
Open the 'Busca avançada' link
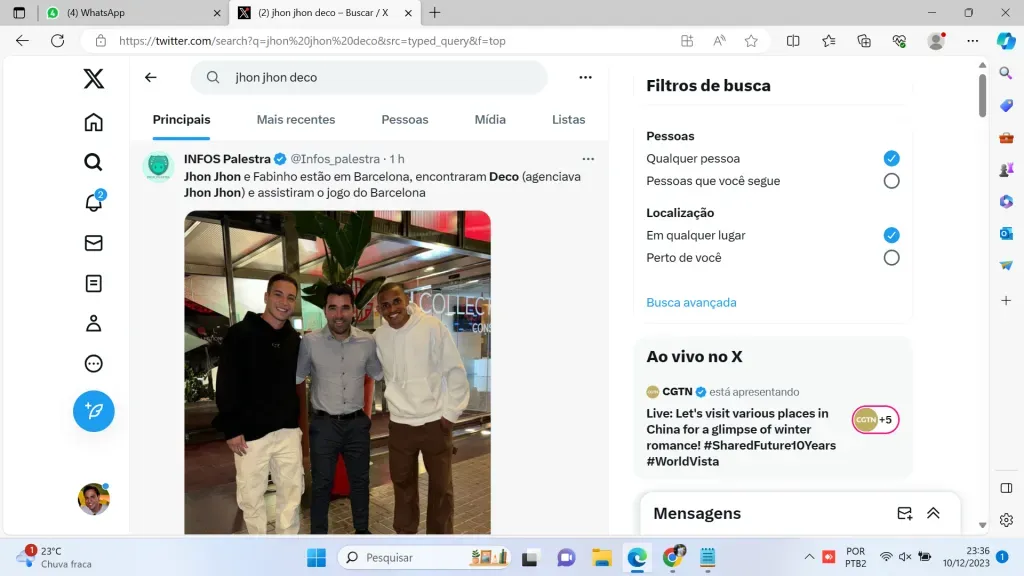(x=691, y=302)
